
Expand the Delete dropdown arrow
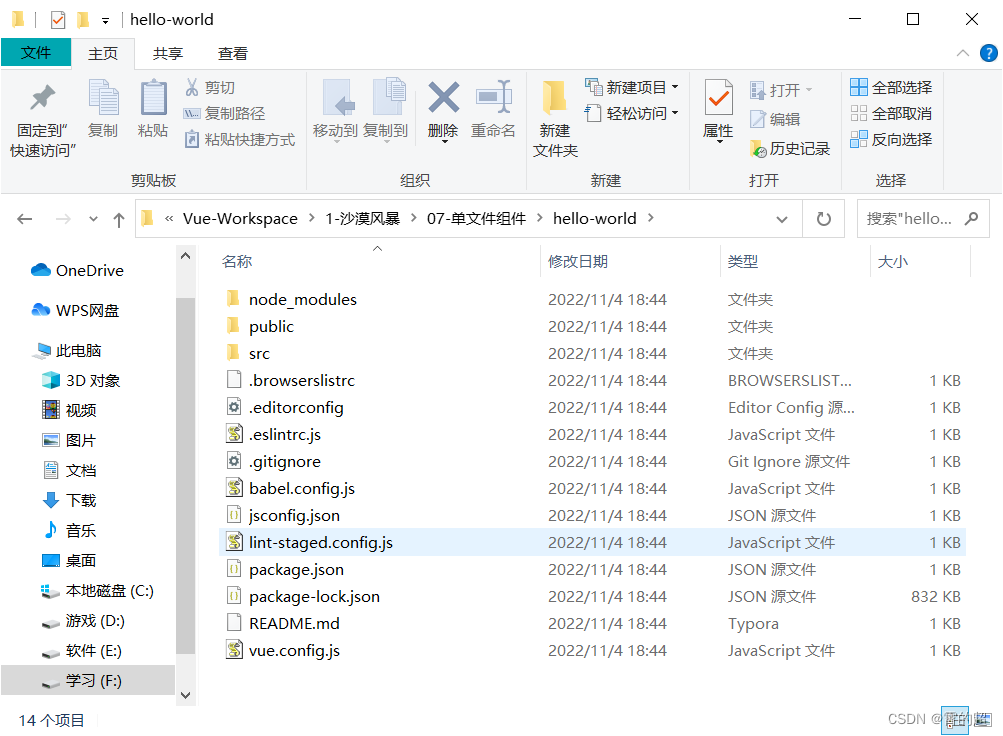click(444, 141)
